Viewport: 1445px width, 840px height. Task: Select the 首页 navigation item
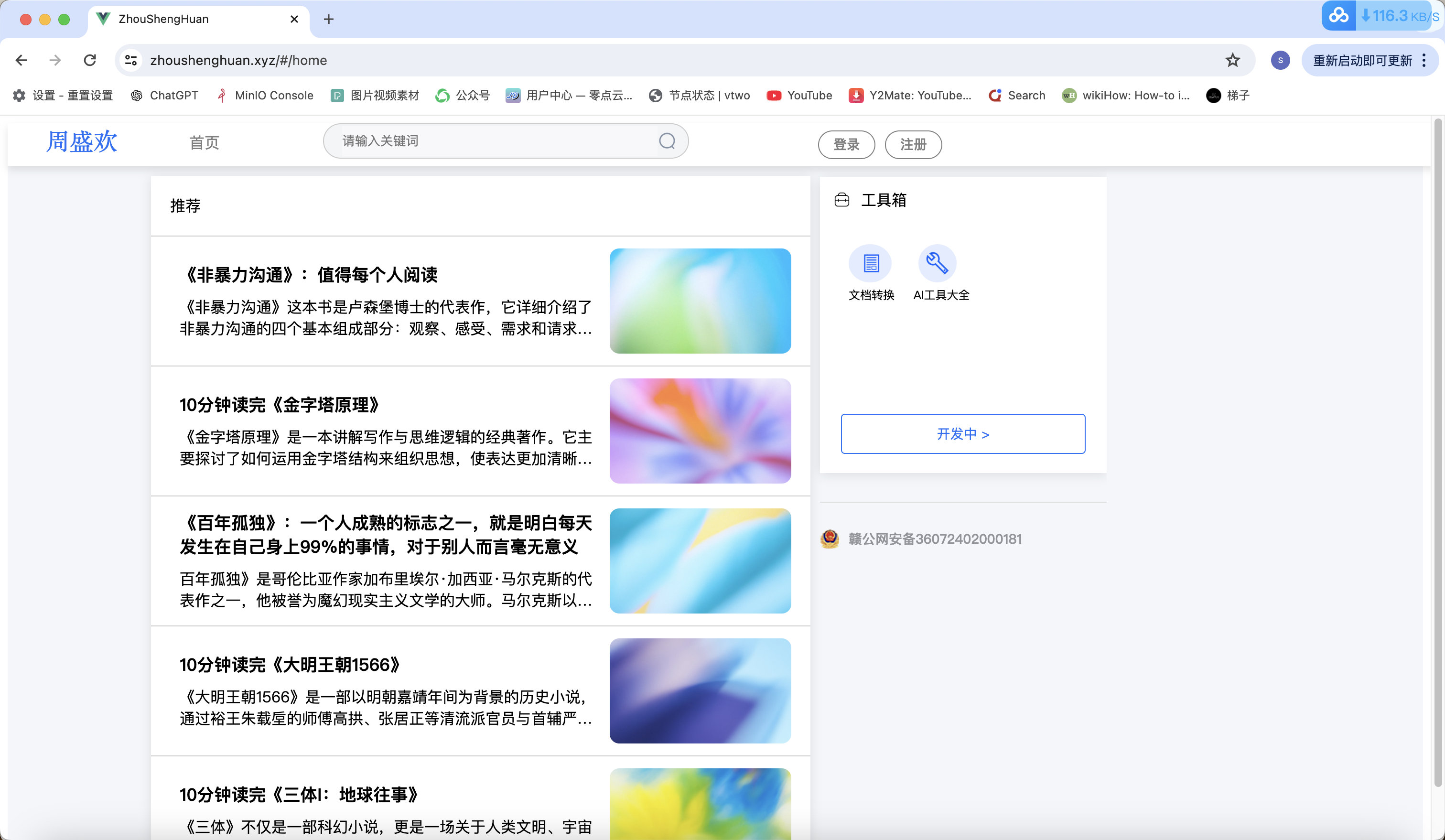click(x=204, y=142)
